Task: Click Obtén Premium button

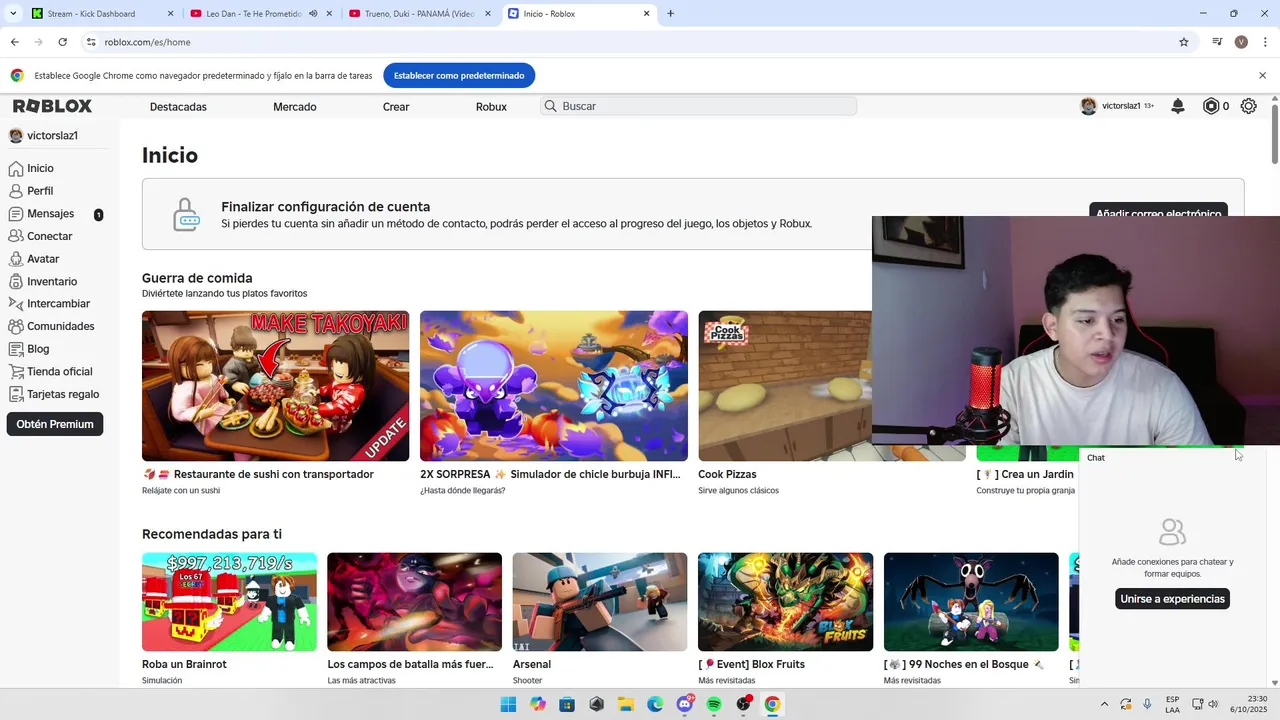Action: click(55, 424)
